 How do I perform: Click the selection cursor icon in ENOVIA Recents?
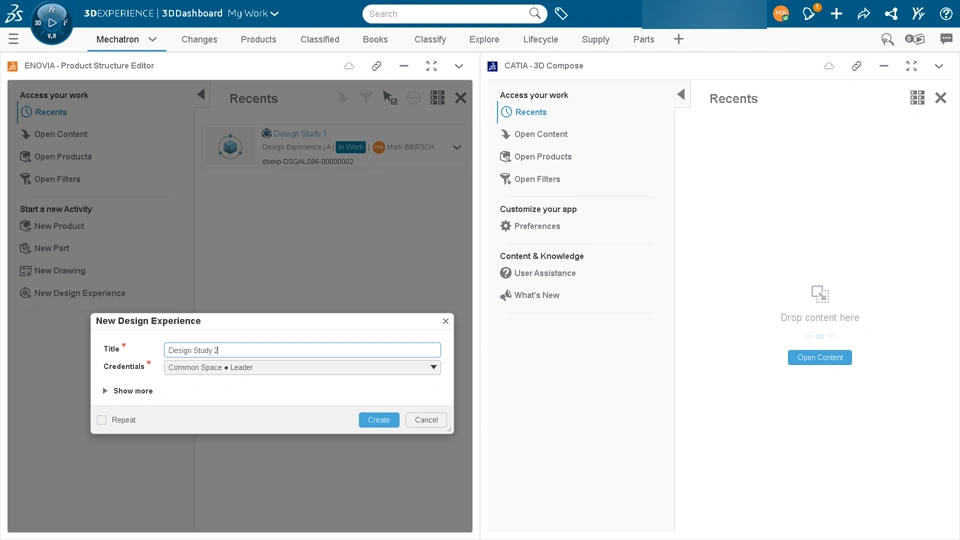(389, 98)
